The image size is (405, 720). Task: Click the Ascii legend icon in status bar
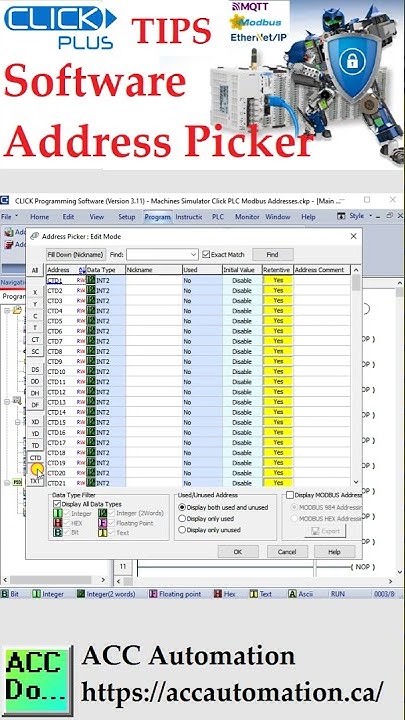coord(292,594)
